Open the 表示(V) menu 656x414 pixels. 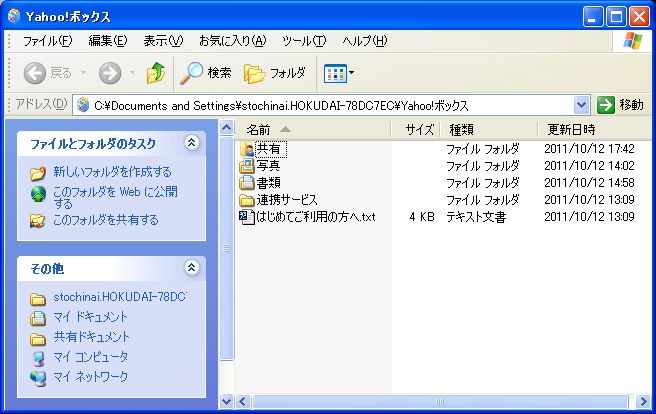(163, 41)
